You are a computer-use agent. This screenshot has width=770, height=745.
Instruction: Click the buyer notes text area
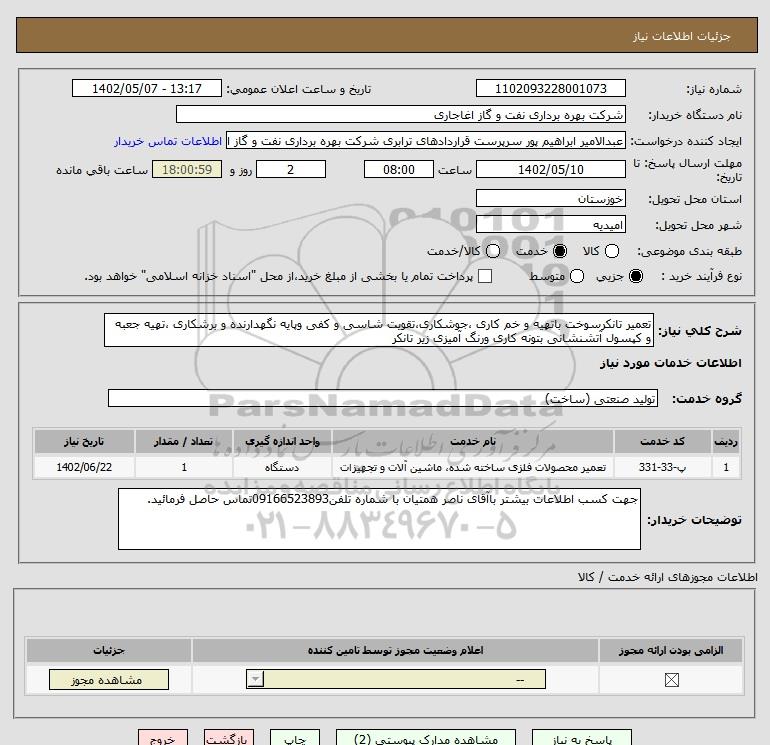[x=379, y=519]
